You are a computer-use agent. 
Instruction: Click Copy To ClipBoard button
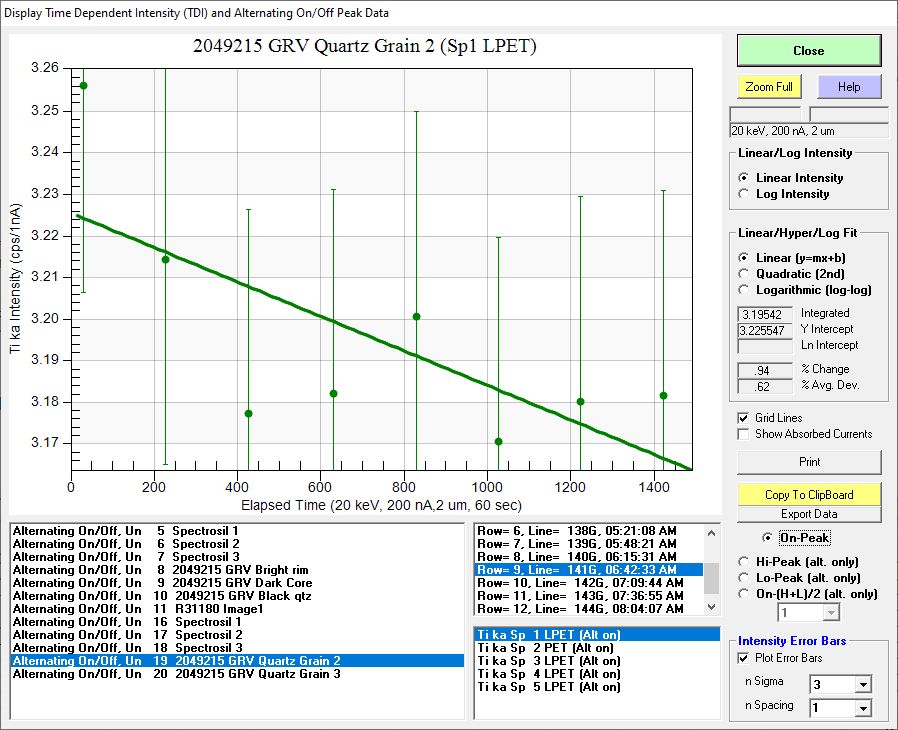tap(809, 495)
